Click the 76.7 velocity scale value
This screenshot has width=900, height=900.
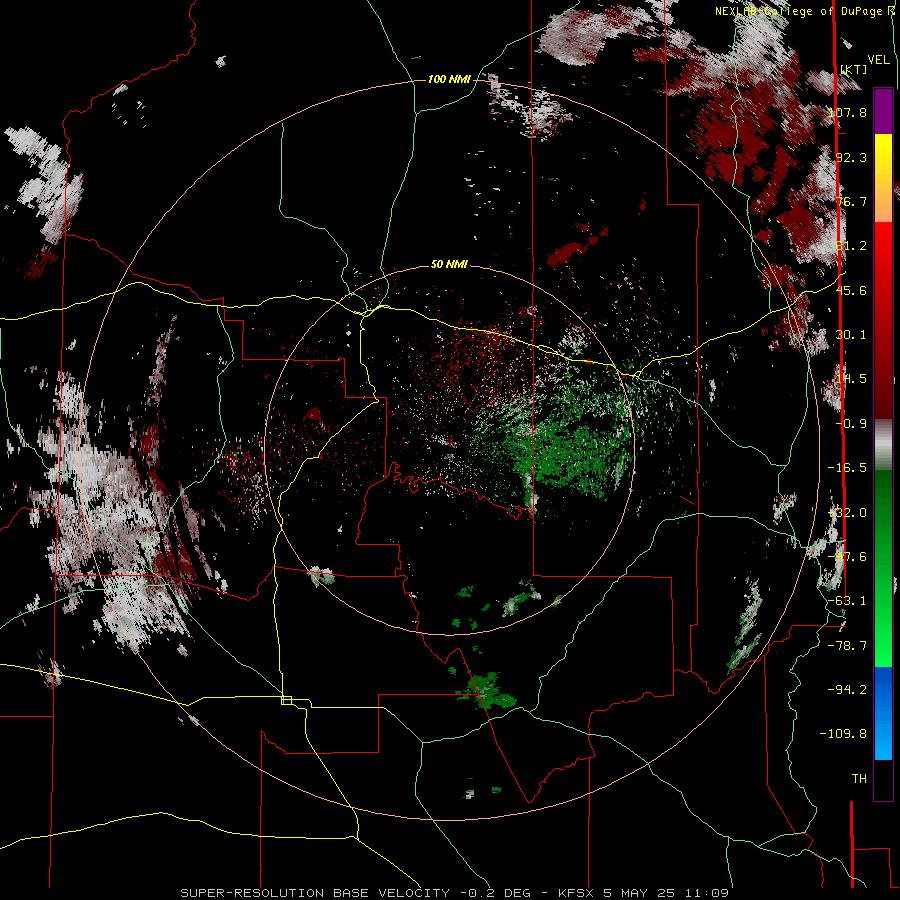[851, 201]
